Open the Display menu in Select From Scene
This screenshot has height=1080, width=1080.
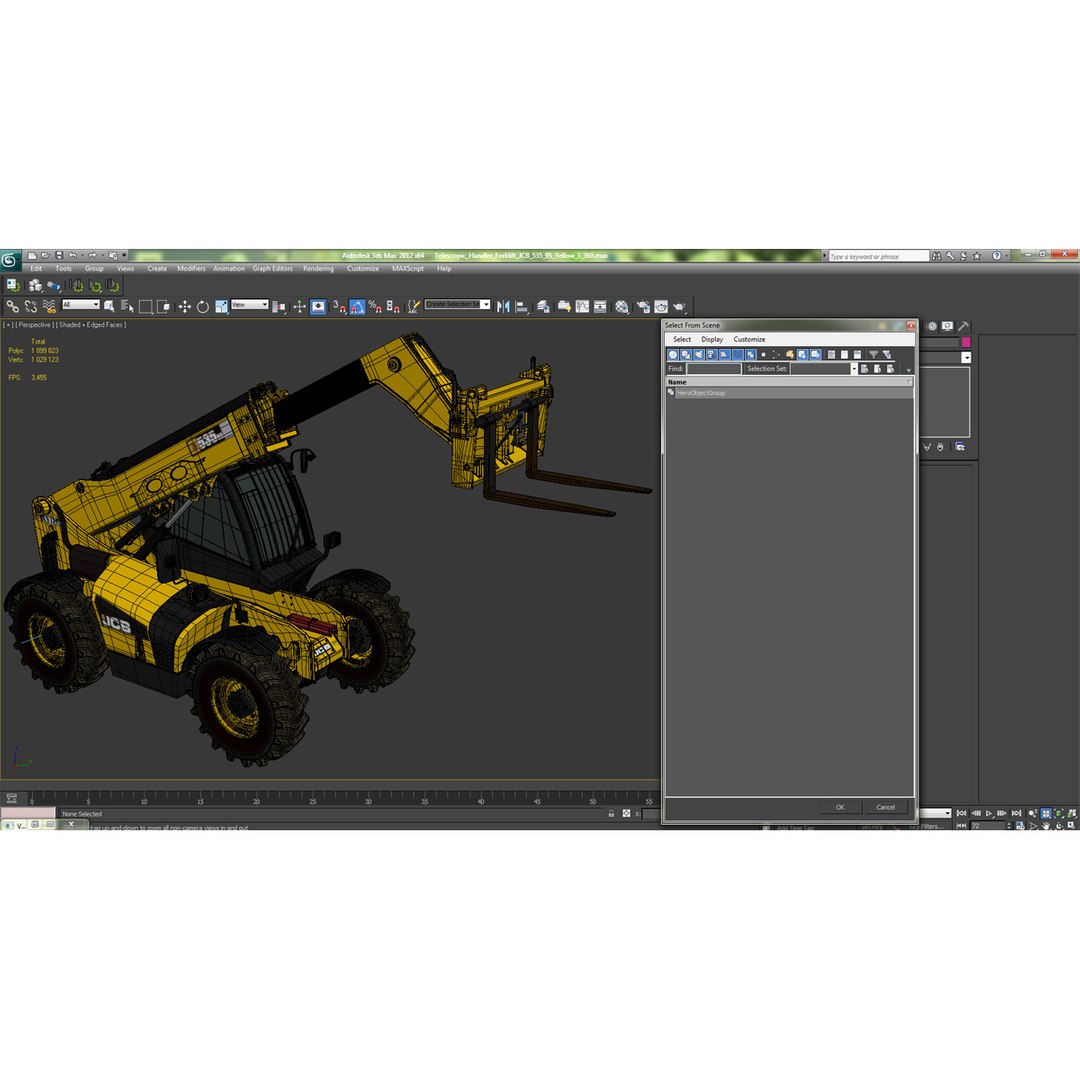tap(712, 340)
